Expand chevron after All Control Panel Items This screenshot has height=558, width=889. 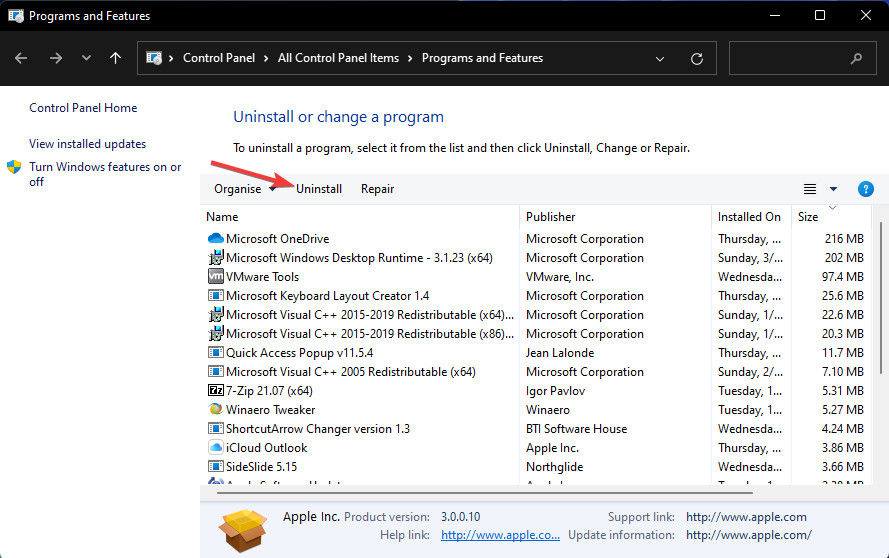pos(410,58)
